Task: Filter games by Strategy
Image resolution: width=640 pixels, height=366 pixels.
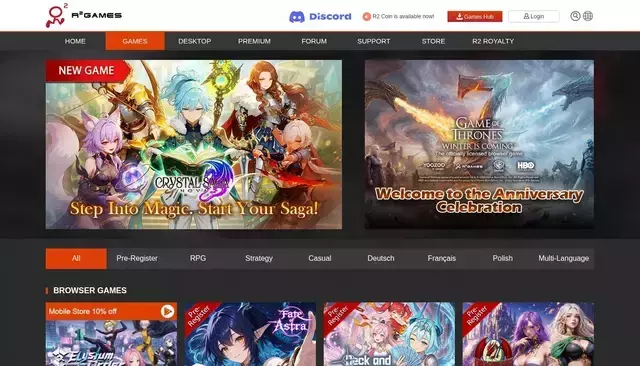Action: 259,259
